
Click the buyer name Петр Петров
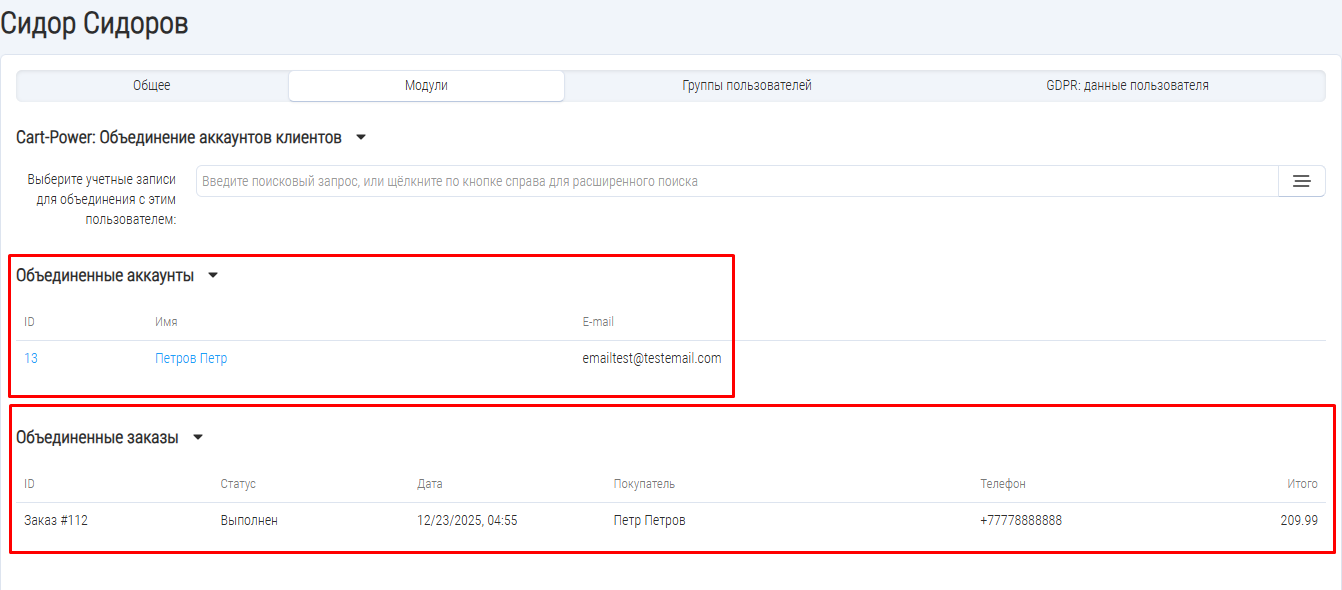coord(649,521)
